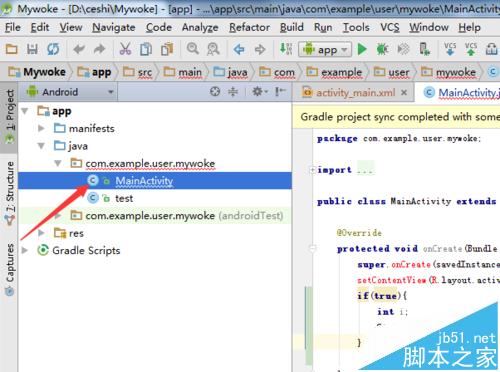Open the Build menu
This screenshot has width=500, height=372.
tap(292, 27)
